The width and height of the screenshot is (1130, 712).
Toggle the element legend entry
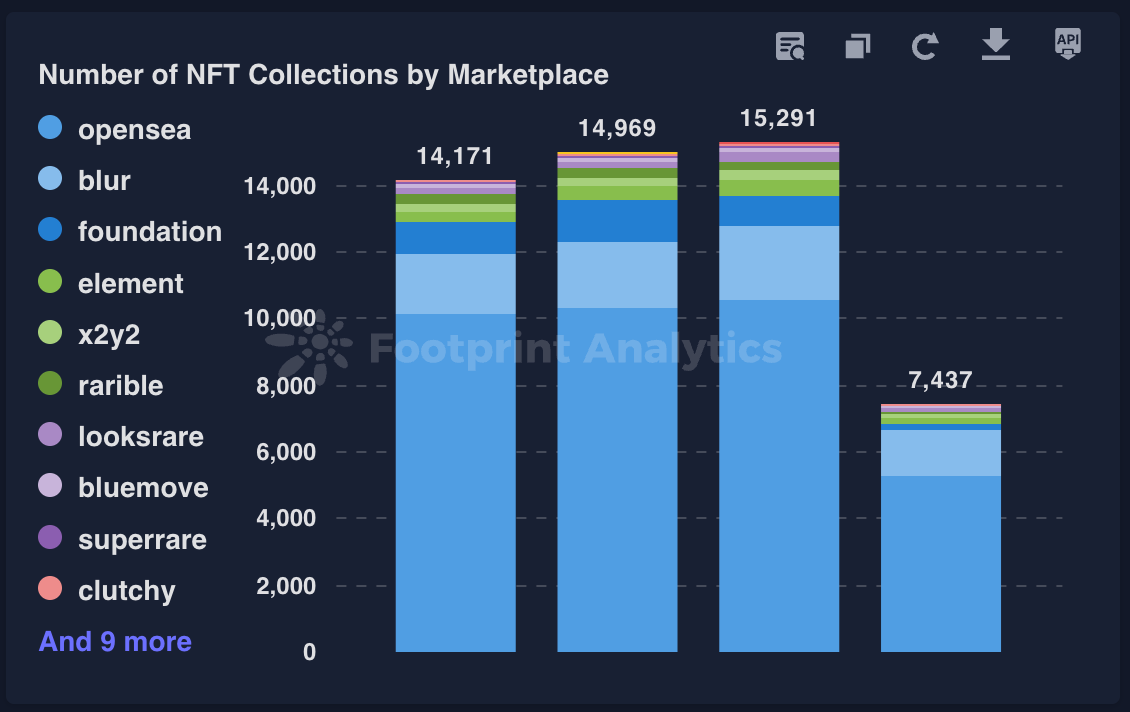[111, 282]
